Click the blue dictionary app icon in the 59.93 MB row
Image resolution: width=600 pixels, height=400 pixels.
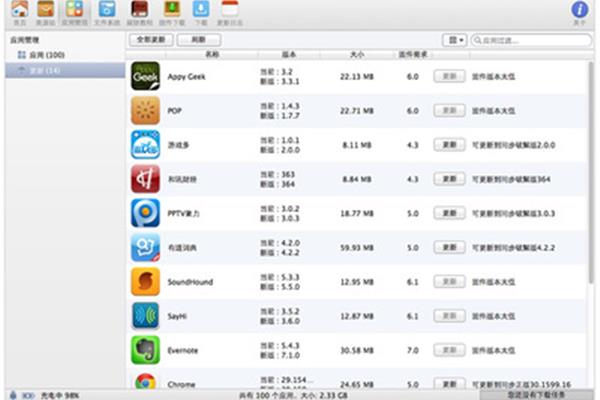tap(145, 248)
